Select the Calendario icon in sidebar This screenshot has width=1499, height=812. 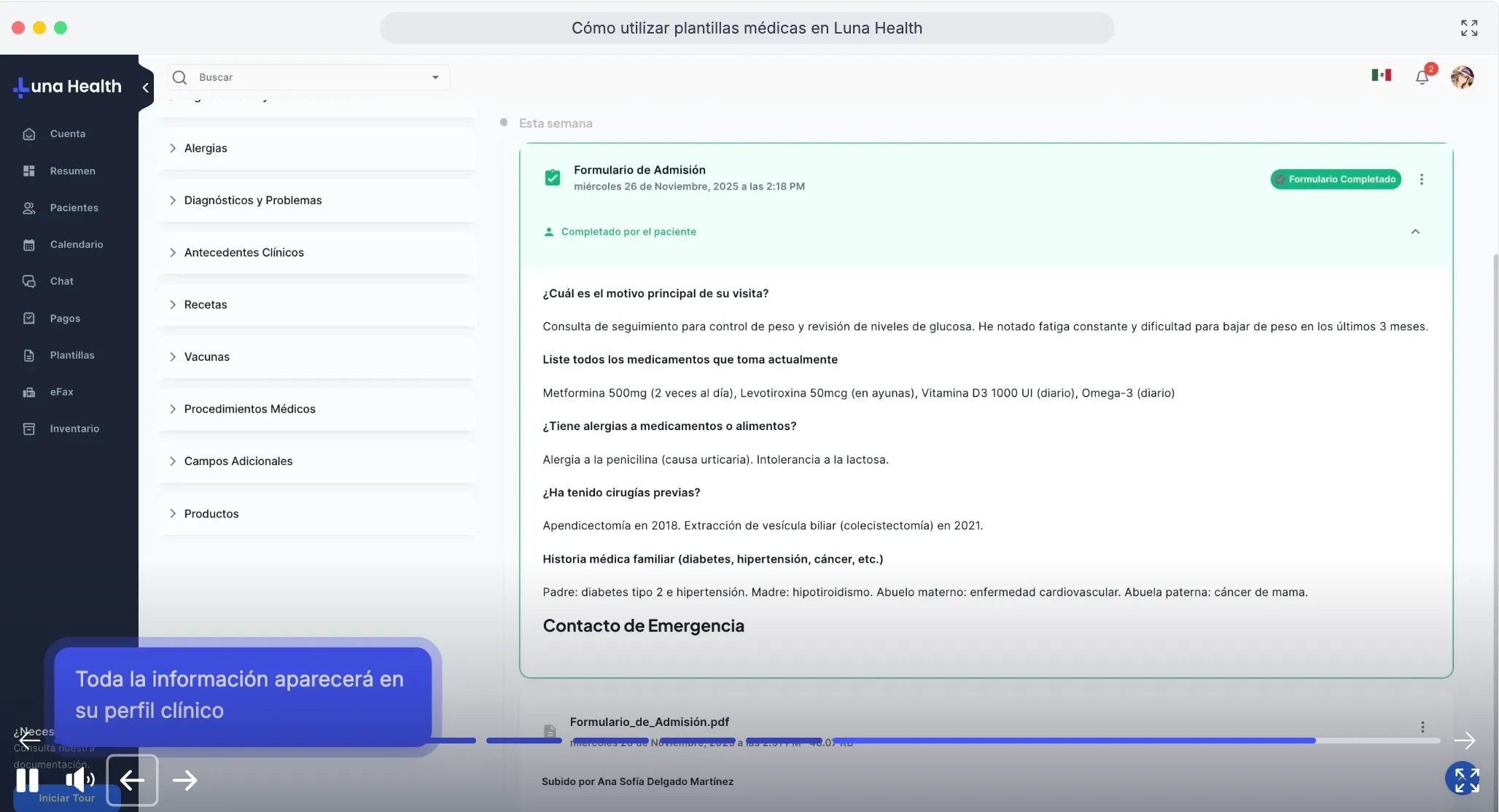28,244
